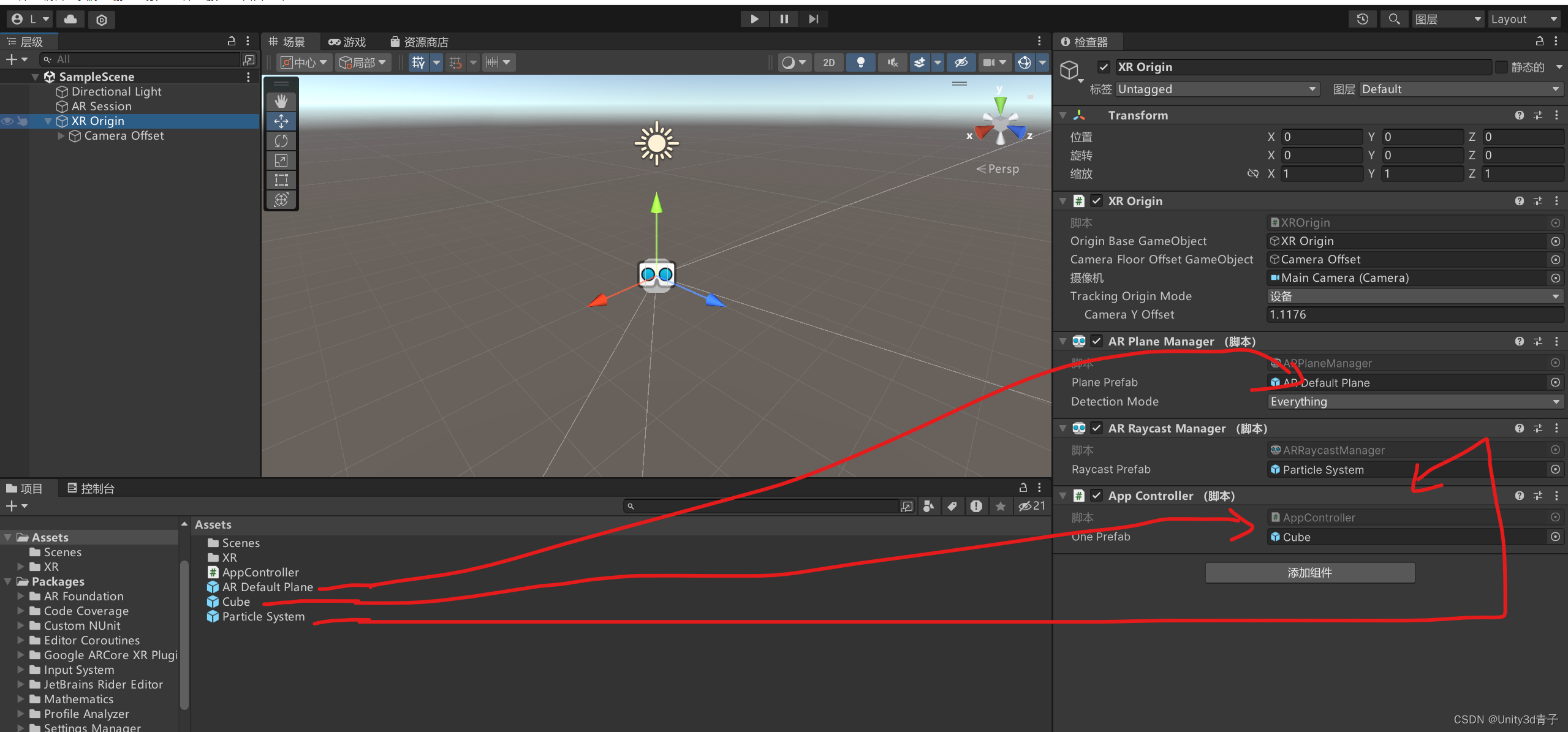This screenshot has height=732, width=1568.
Task: Click the Step frame button
Action: (813, 19)
